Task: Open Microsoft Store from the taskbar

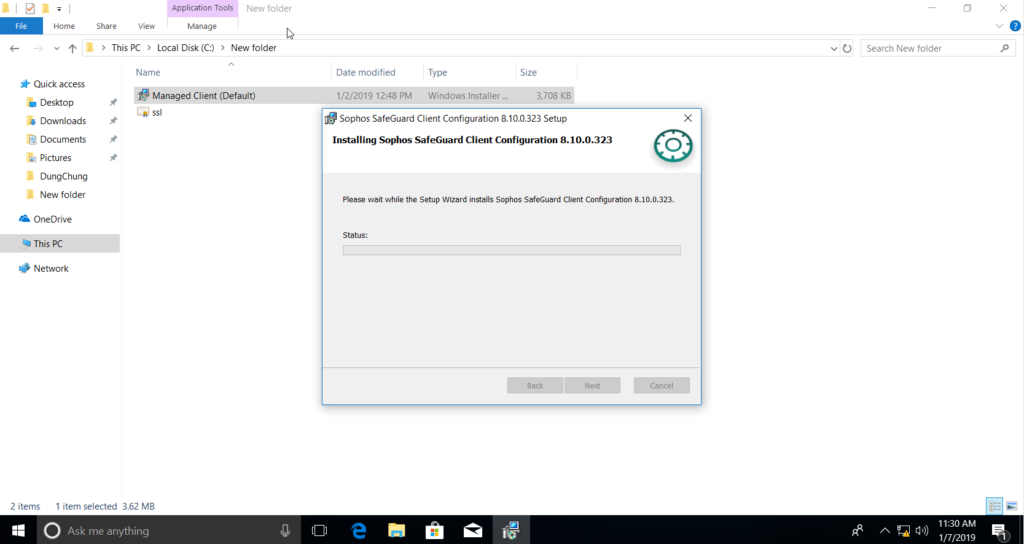Action: pyautogui.click(x=435, y=530)
